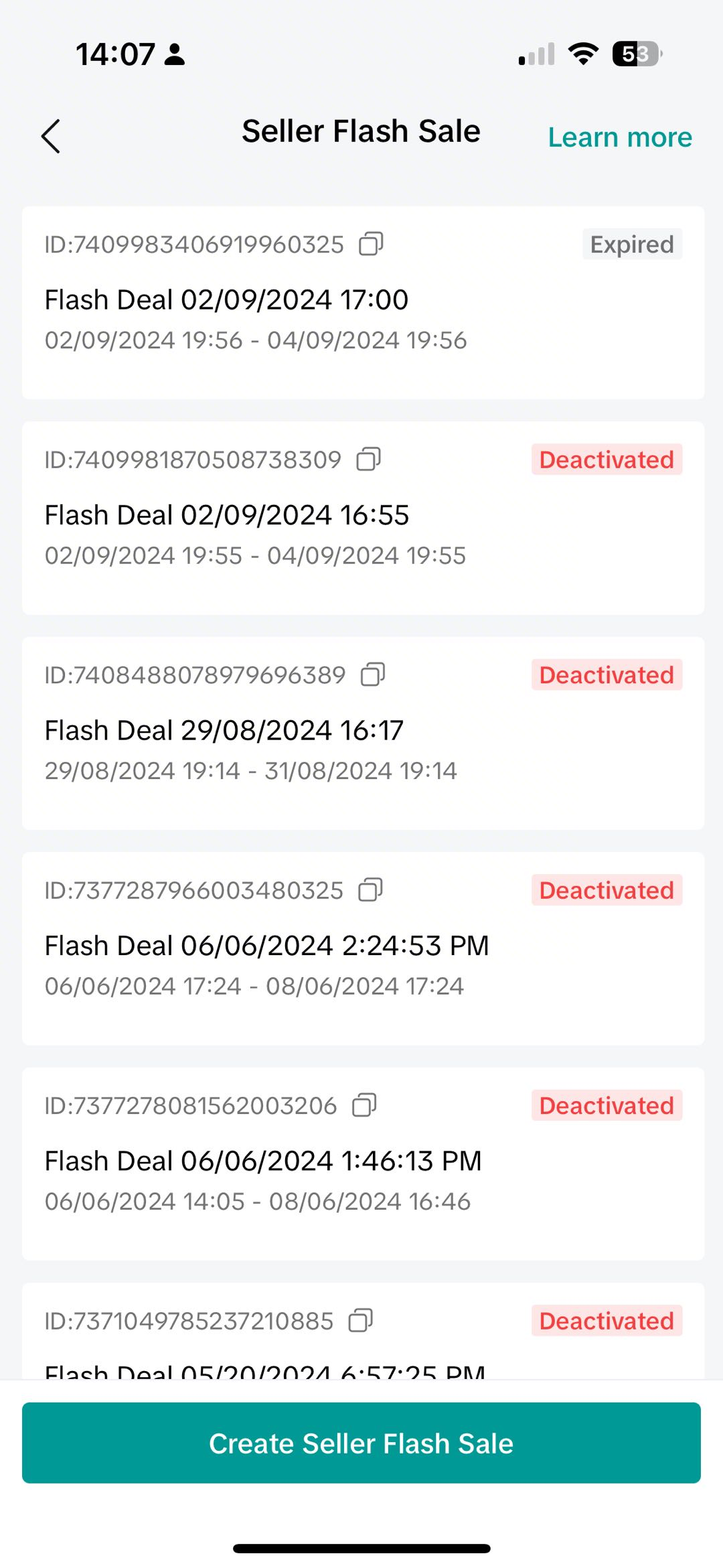Copy ID 7377278081562003206

click(364, 1105)
